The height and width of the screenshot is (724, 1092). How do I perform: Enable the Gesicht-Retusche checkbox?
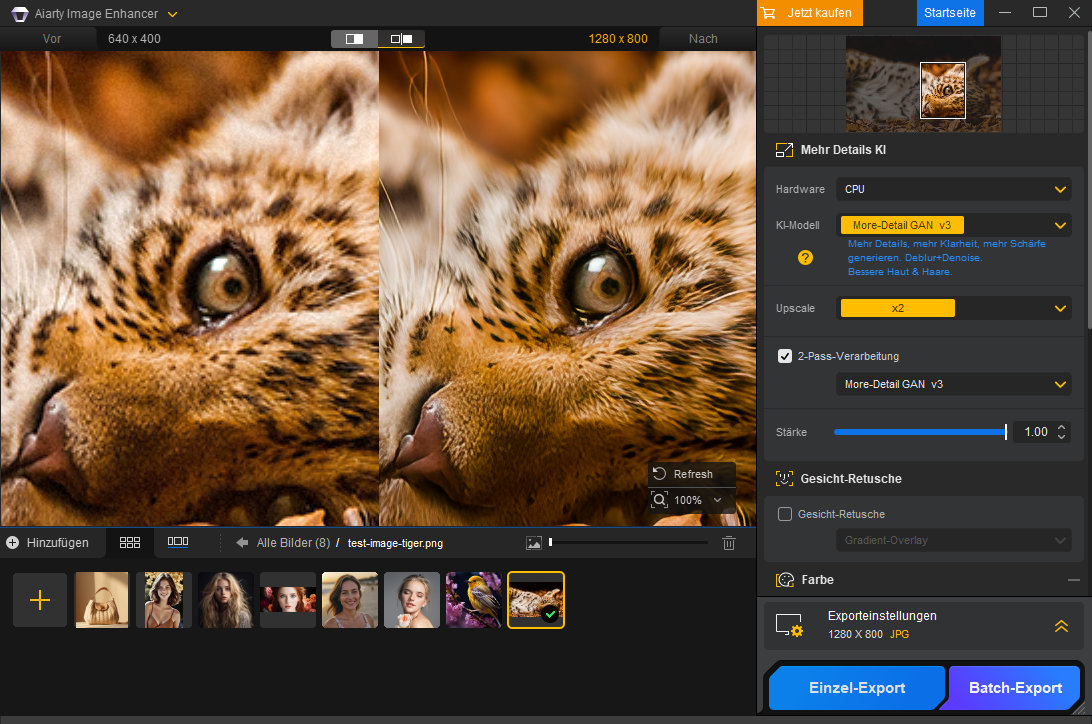coord(785,514)
